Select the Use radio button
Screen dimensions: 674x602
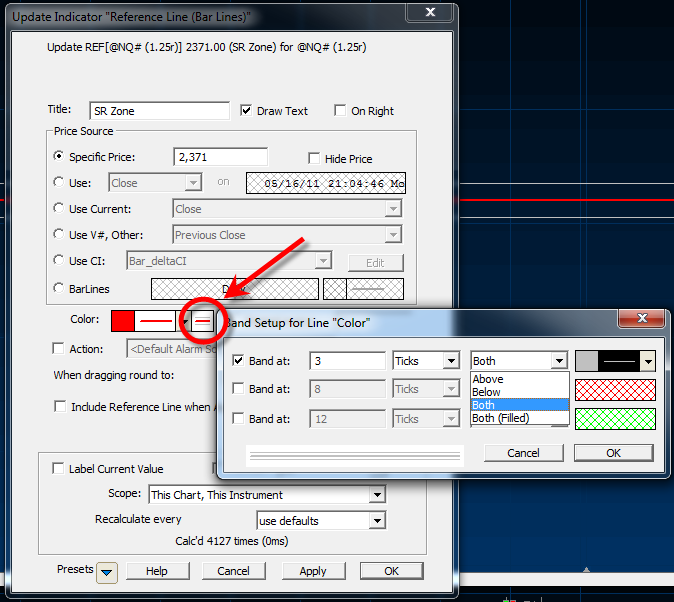[x=58, y=182]
